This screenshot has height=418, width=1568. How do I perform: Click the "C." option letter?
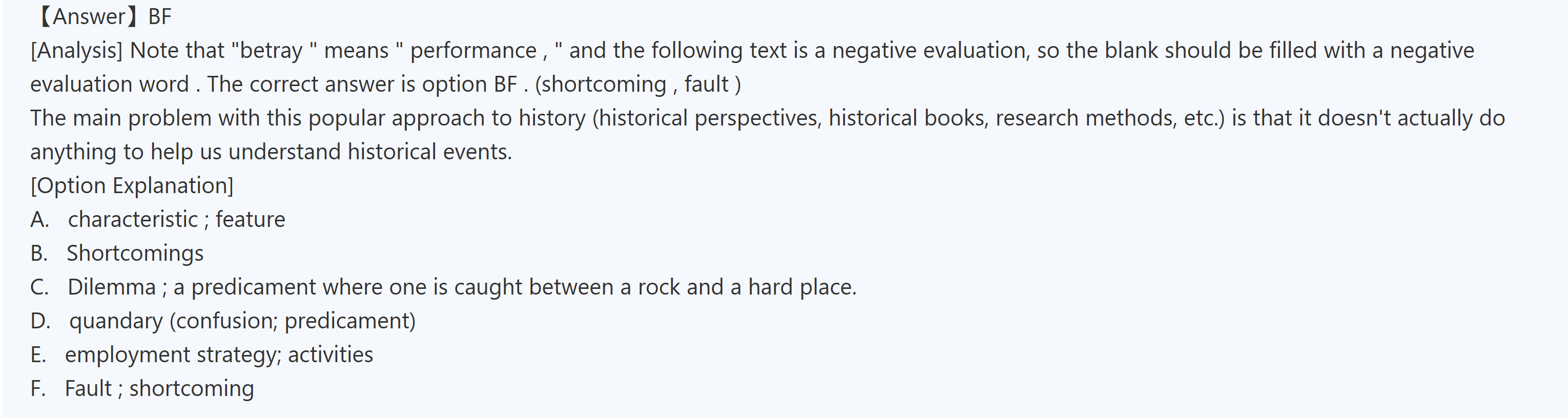pos(39,287)
